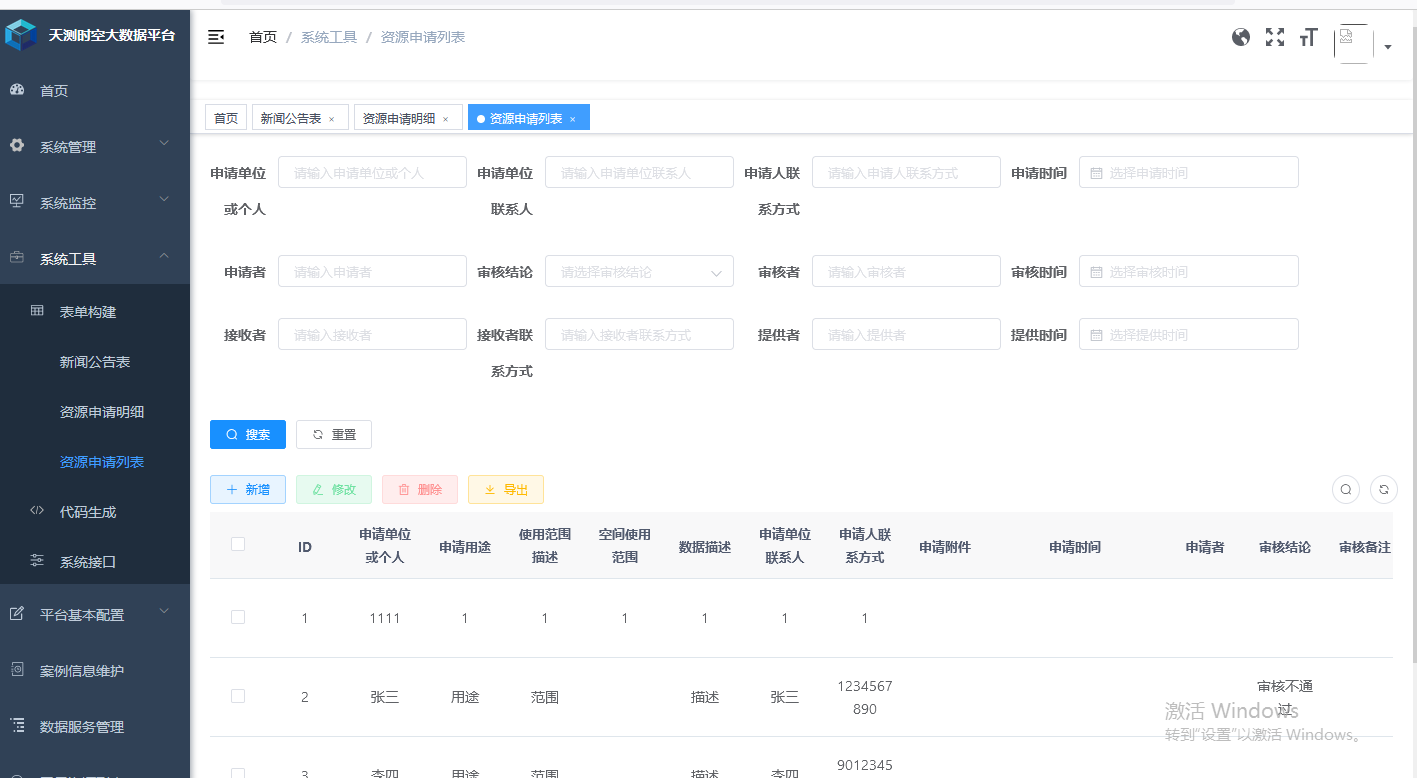Click the fullscreen expand icon

coord(1274,37)
